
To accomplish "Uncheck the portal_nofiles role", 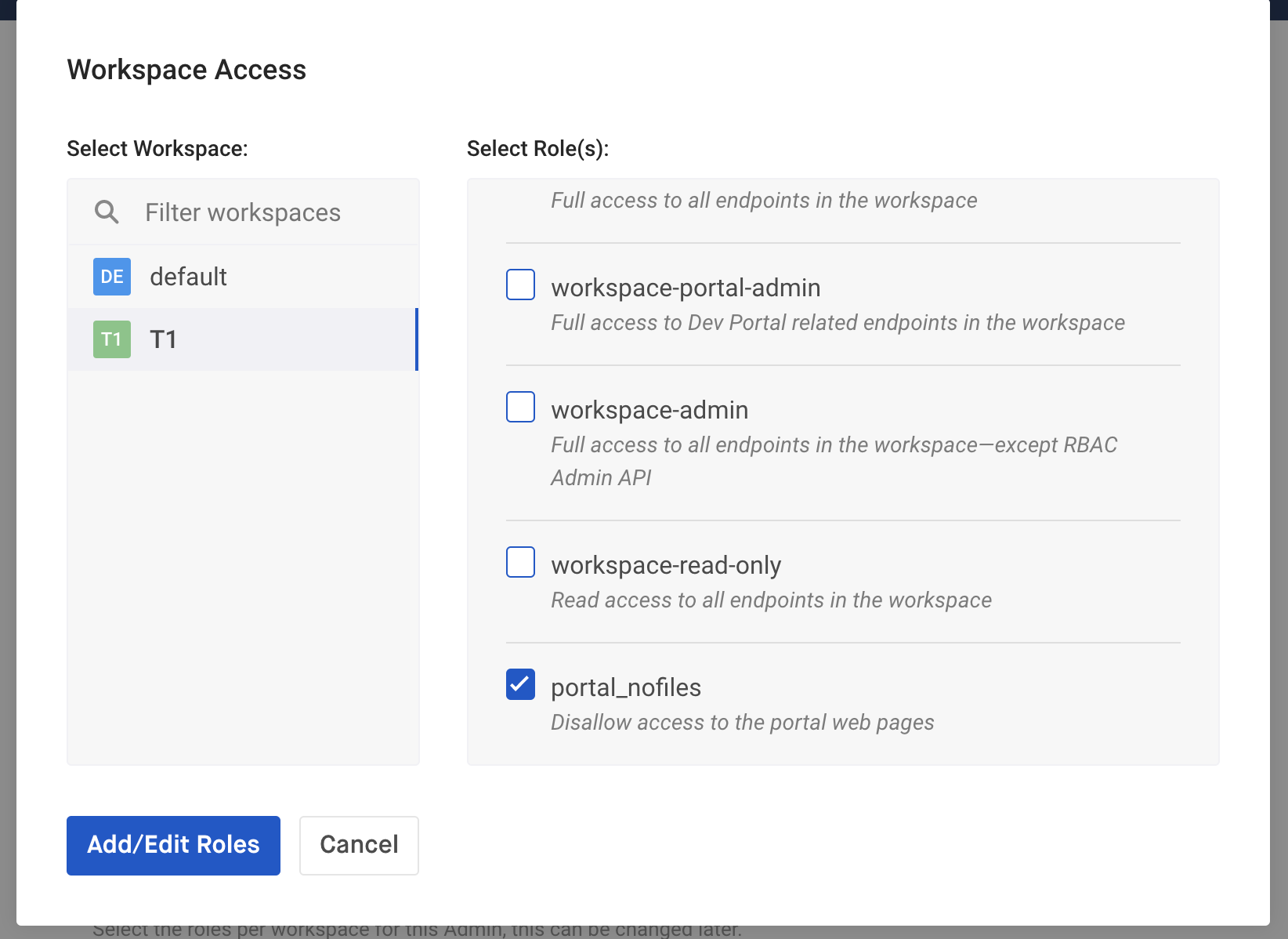I will tap(520, 683).
